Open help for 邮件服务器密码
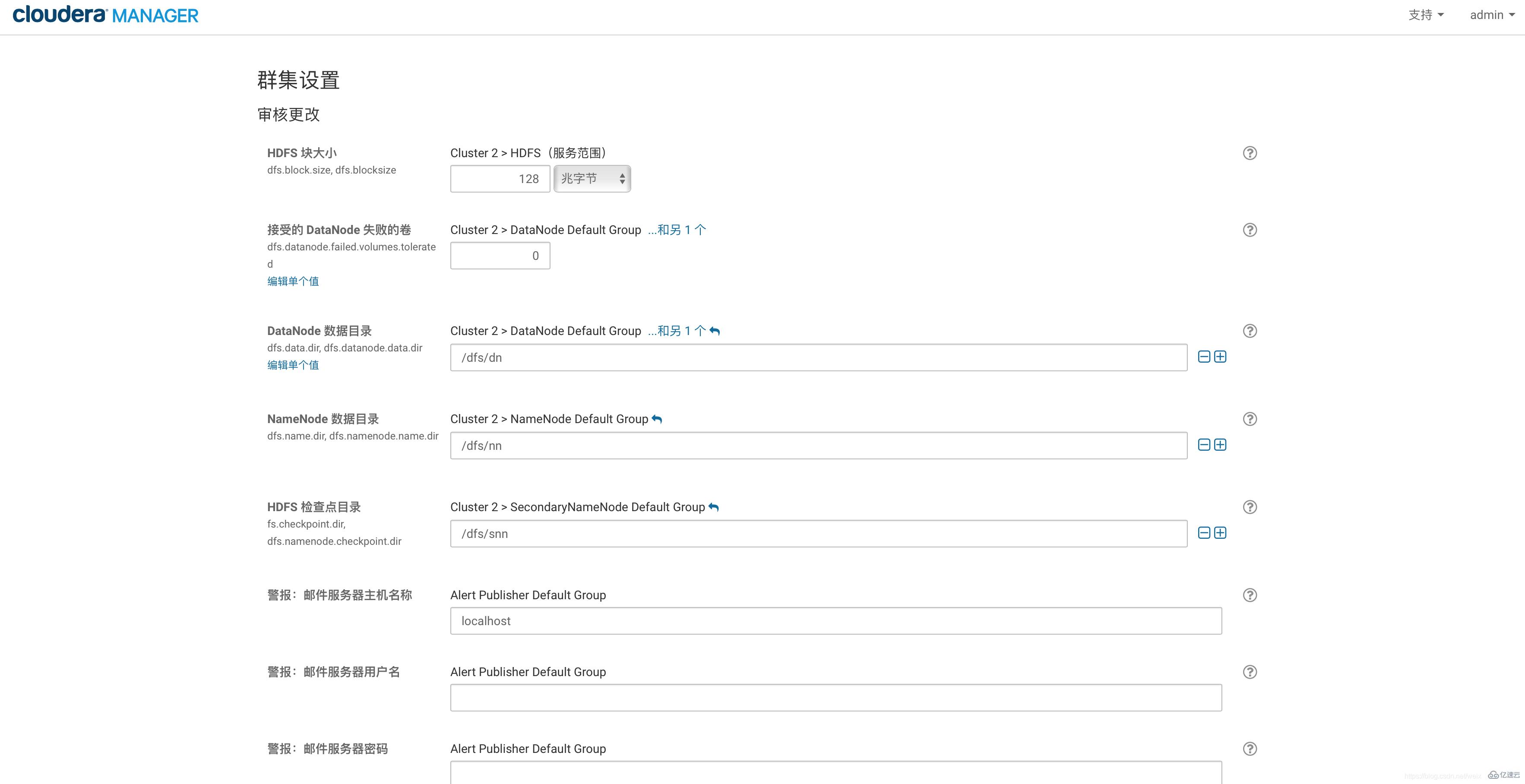1525x784 pixels. coord(1250,749)
